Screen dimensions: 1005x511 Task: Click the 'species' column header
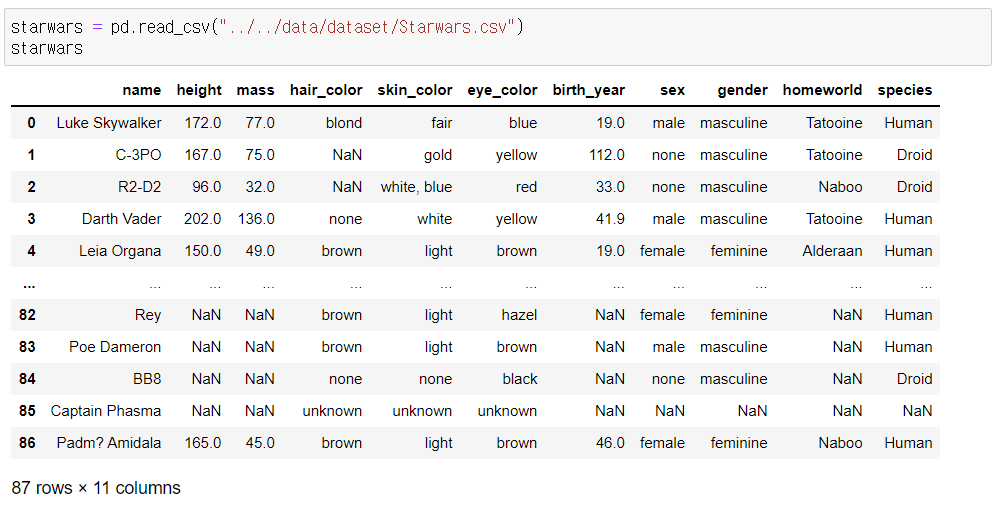coord(904,90)
